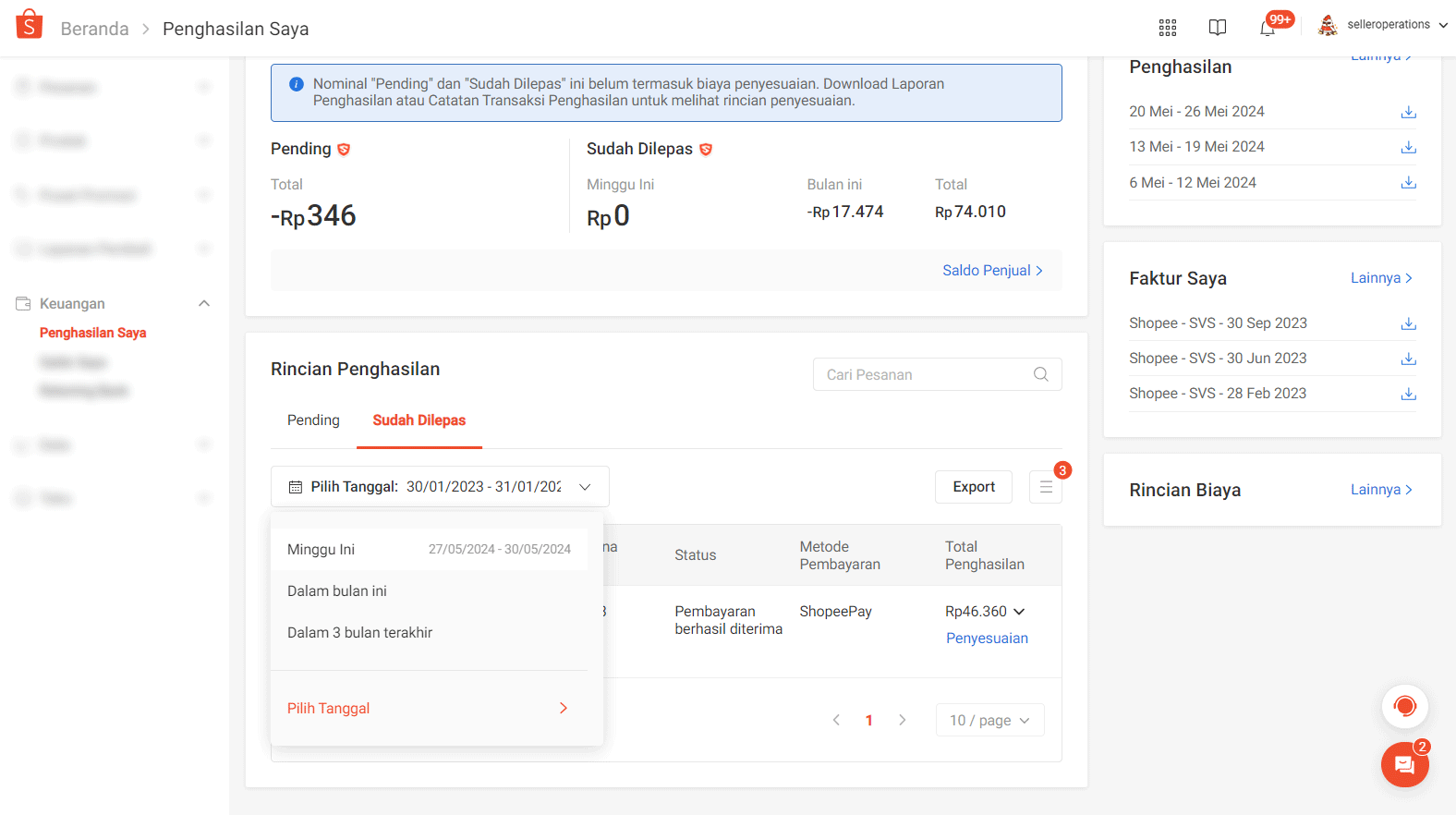1456x815 pixels.
Task: Open the chat bubble icon with badge
Action: (x=1404, y=764)
